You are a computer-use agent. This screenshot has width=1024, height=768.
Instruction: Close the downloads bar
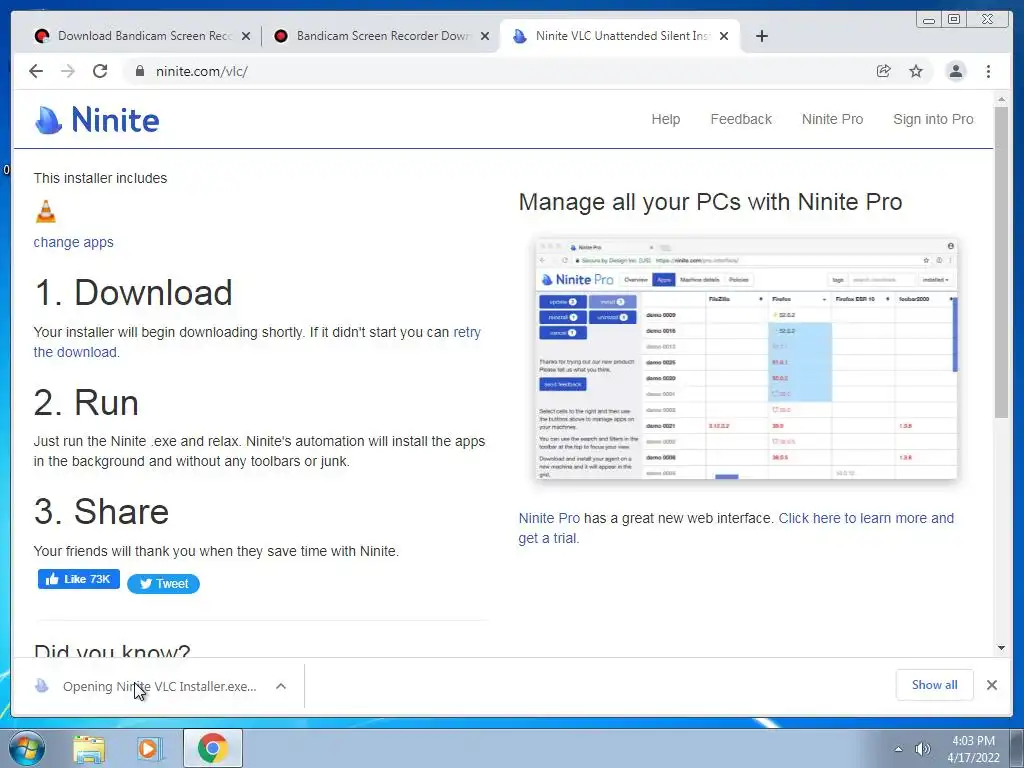pyautogui.click(x=992, y=685)
